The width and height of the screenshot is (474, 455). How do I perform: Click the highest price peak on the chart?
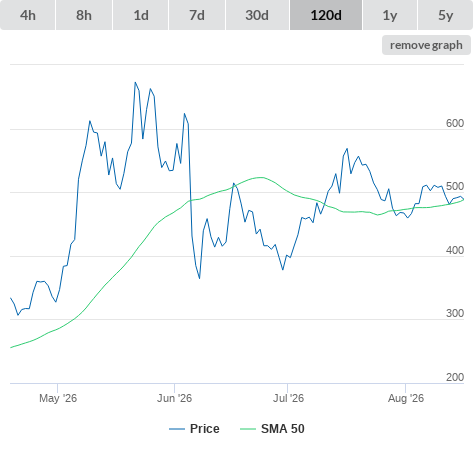[x=135, y=82]
